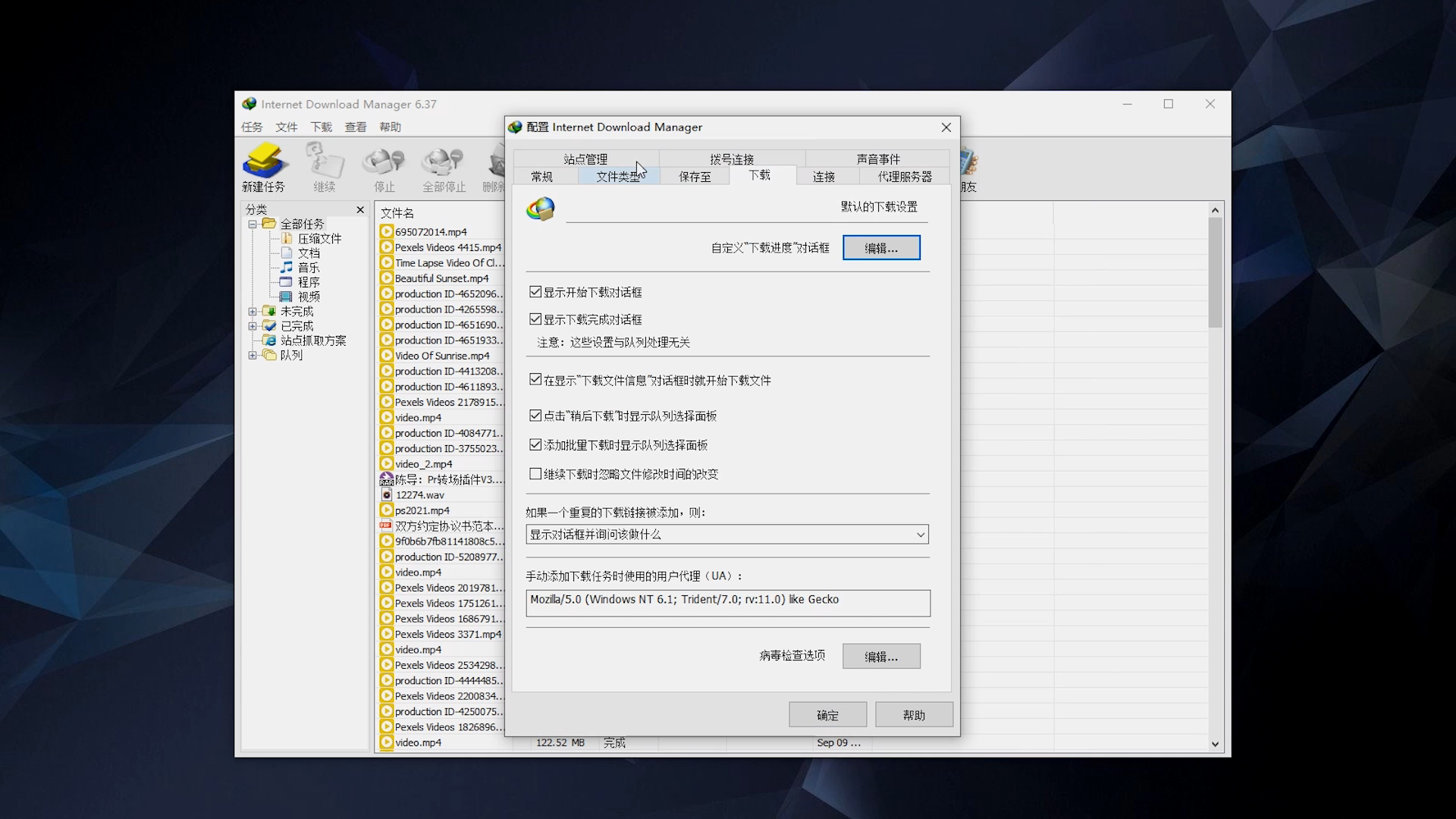This screenshot has width=1456, height=819.
Task: Open the 下载 menu in main window
Action: point(321,127)
